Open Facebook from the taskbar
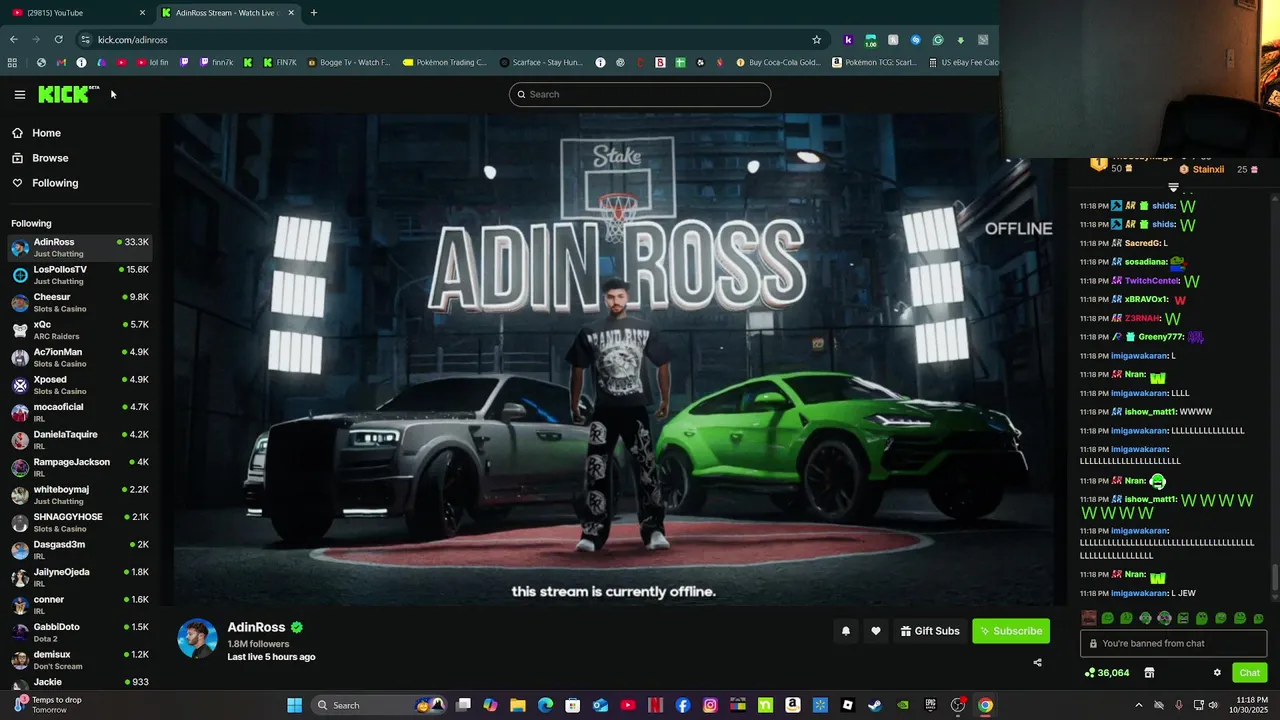The width and height of the screenshot is (1280, 720). tap(683, 705)
